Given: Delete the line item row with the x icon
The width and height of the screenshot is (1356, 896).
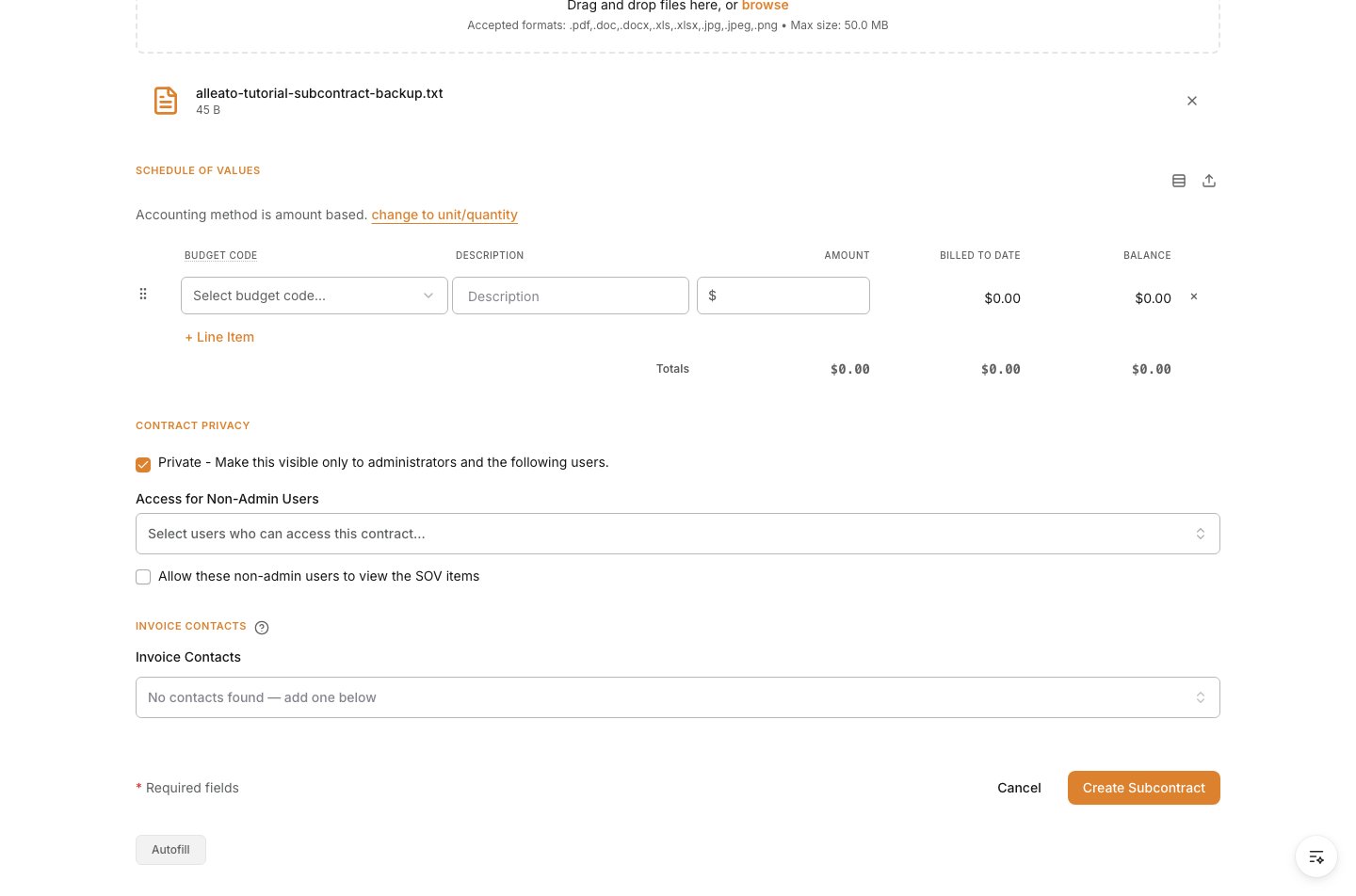Looking at the screenshot, I should (1194, 296).
